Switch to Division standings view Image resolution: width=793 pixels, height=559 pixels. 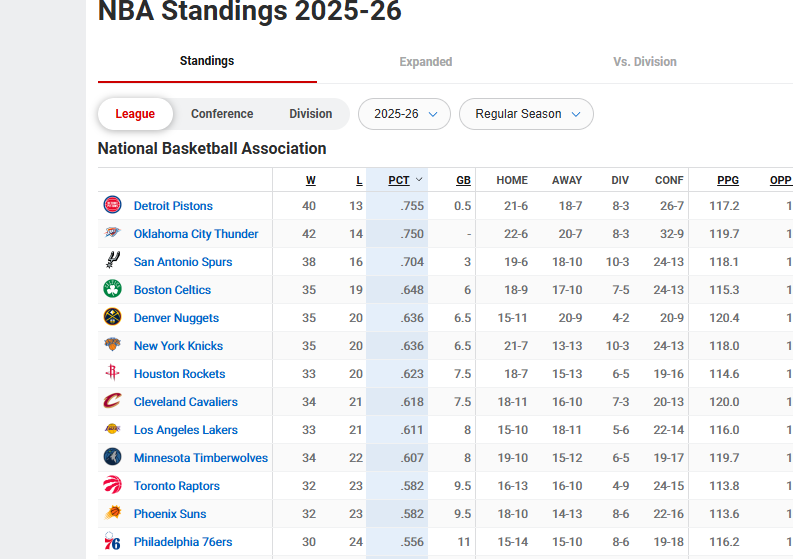coord(310,114)
